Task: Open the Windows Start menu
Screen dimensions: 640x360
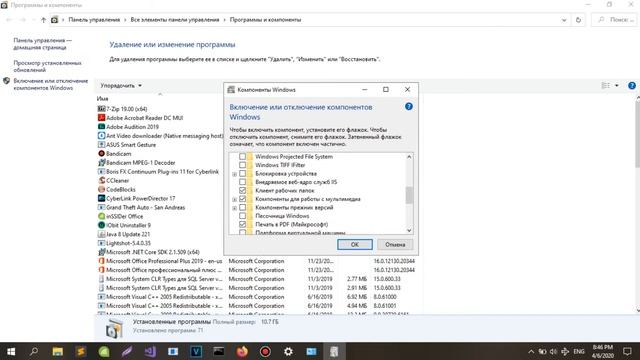Action: click(11, 351)
